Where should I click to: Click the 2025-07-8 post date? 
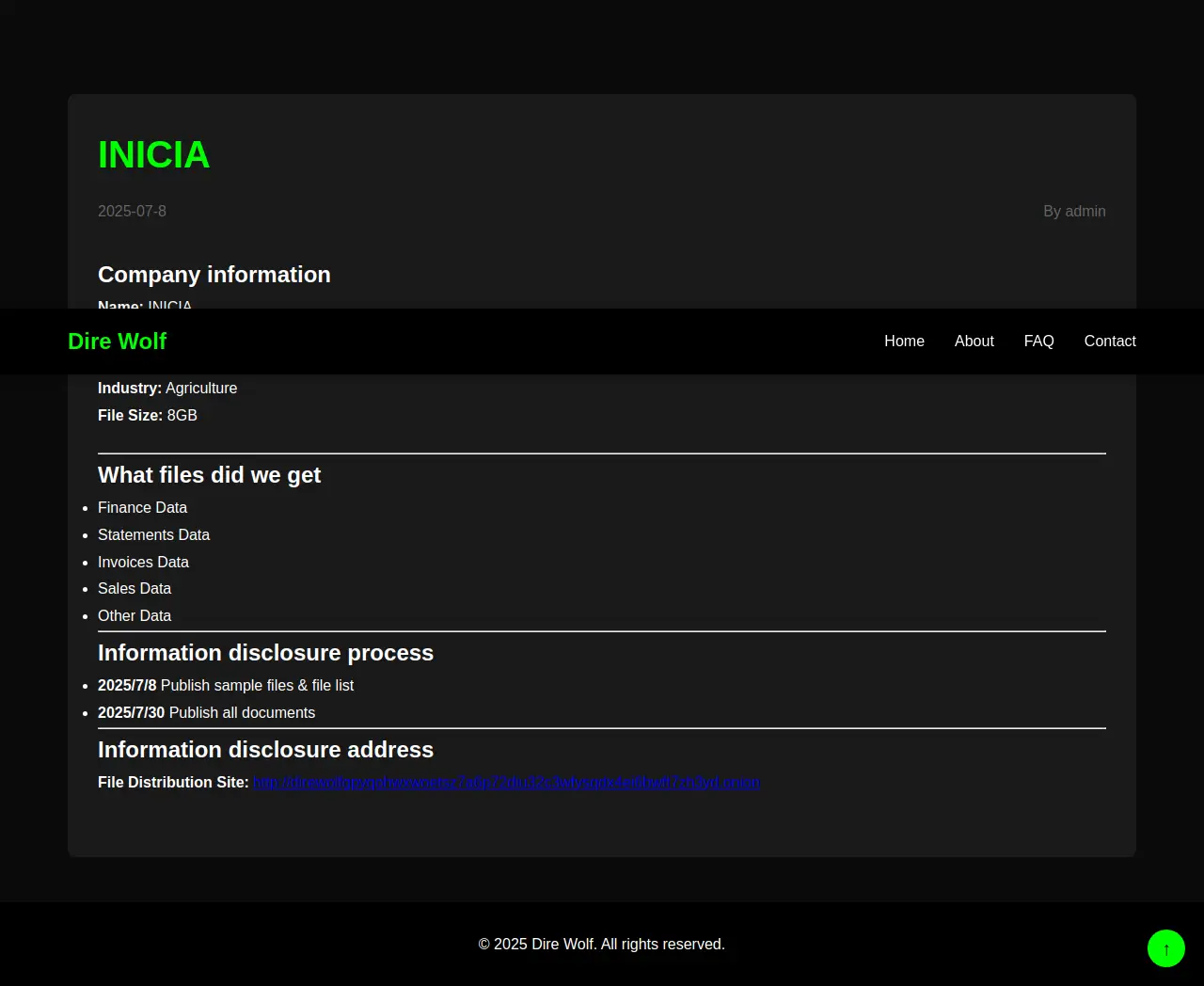tap(132, 212)
